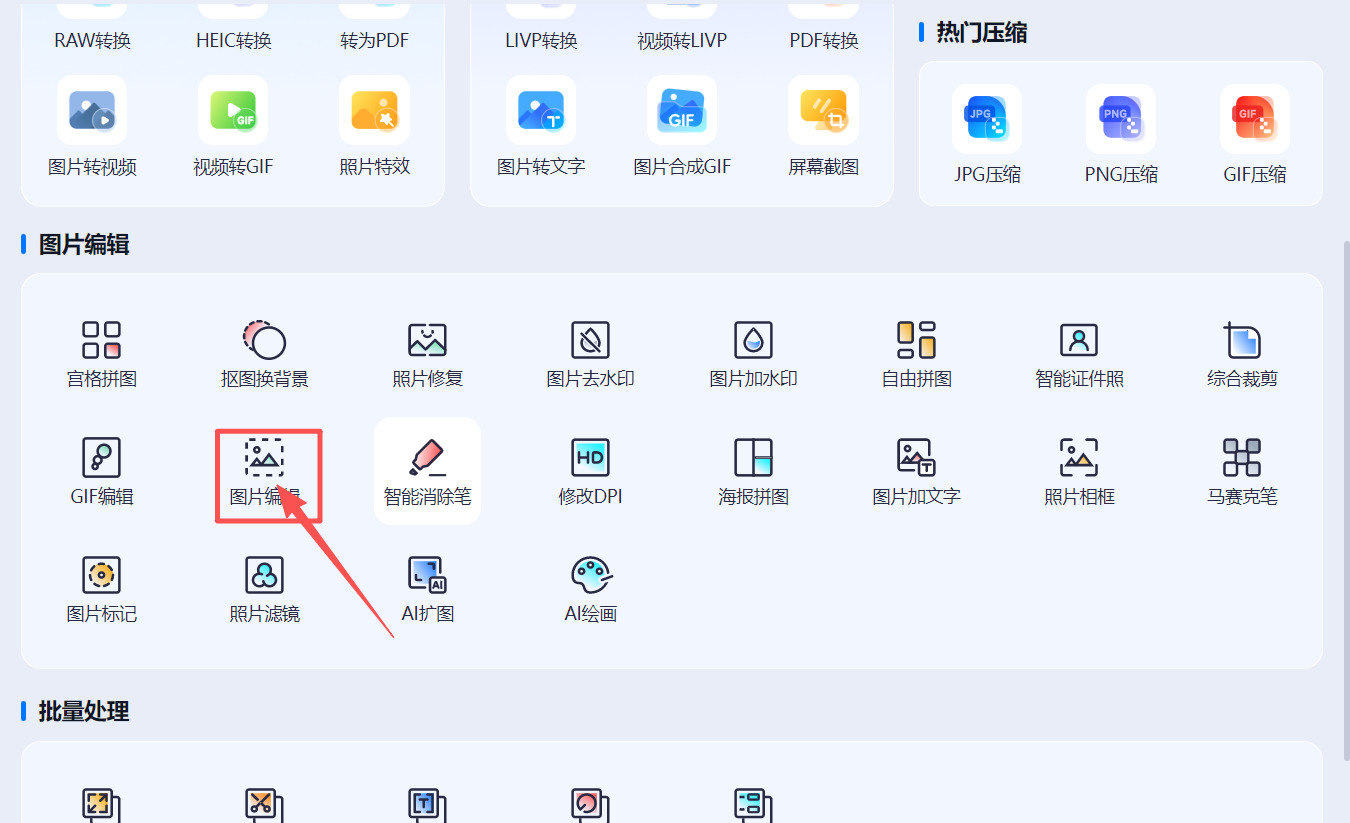
Task: Open the 图片标记 image markup tool
Action: [101, 589]
